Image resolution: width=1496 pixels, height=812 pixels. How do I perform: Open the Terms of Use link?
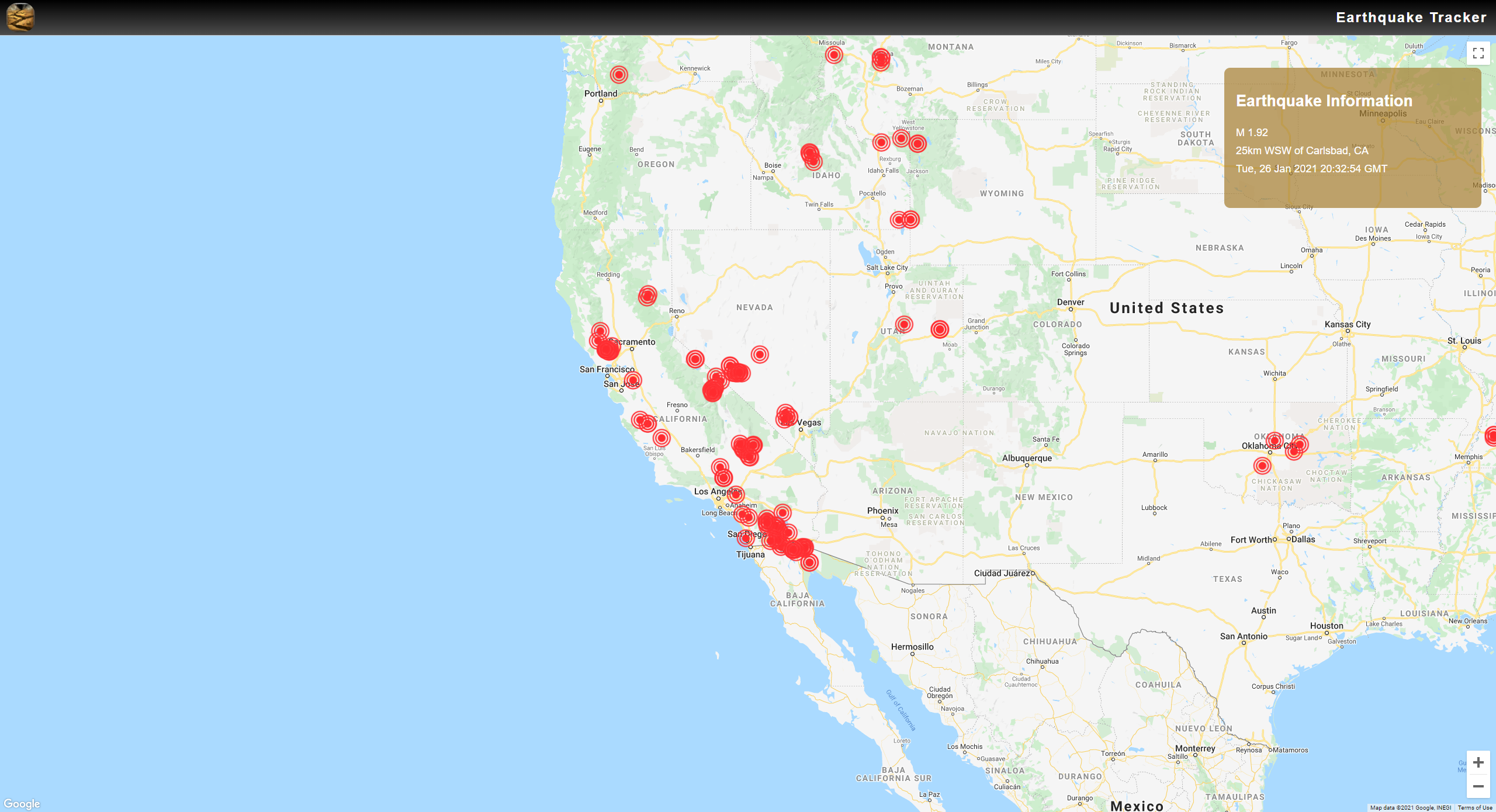tap(1475, 808)
